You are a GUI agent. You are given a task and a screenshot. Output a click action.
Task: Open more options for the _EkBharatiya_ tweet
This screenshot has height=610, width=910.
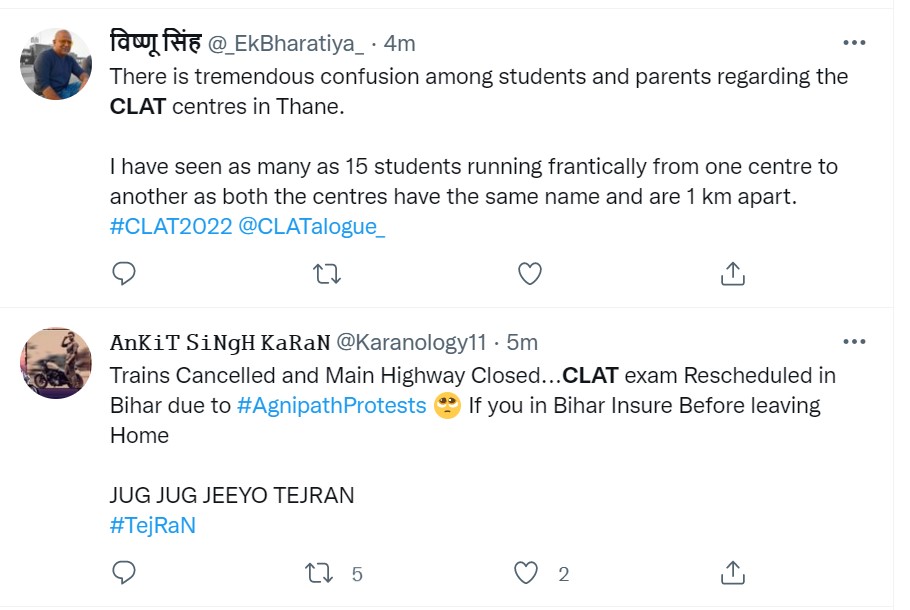tap(854, 43)
